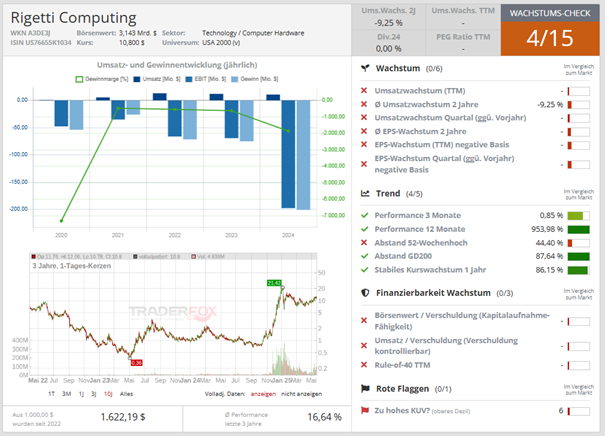Click the green check beside Performance 3 Monate

365,215
